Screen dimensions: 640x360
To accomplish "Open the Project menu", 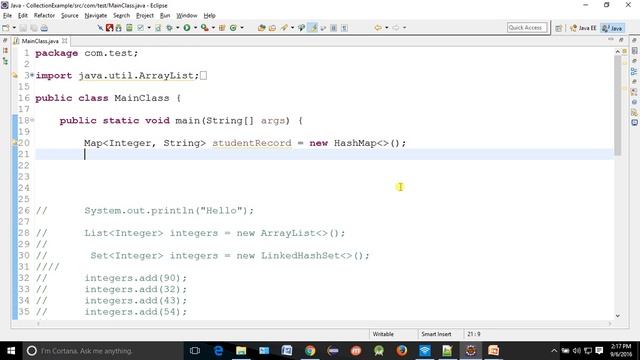I will 144,16.
